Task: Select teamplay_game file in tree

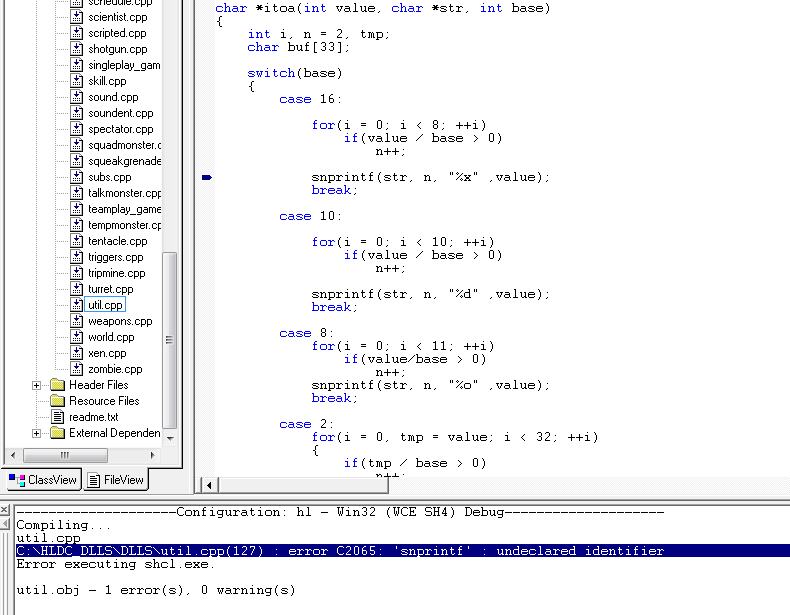Action: point(124,210)
